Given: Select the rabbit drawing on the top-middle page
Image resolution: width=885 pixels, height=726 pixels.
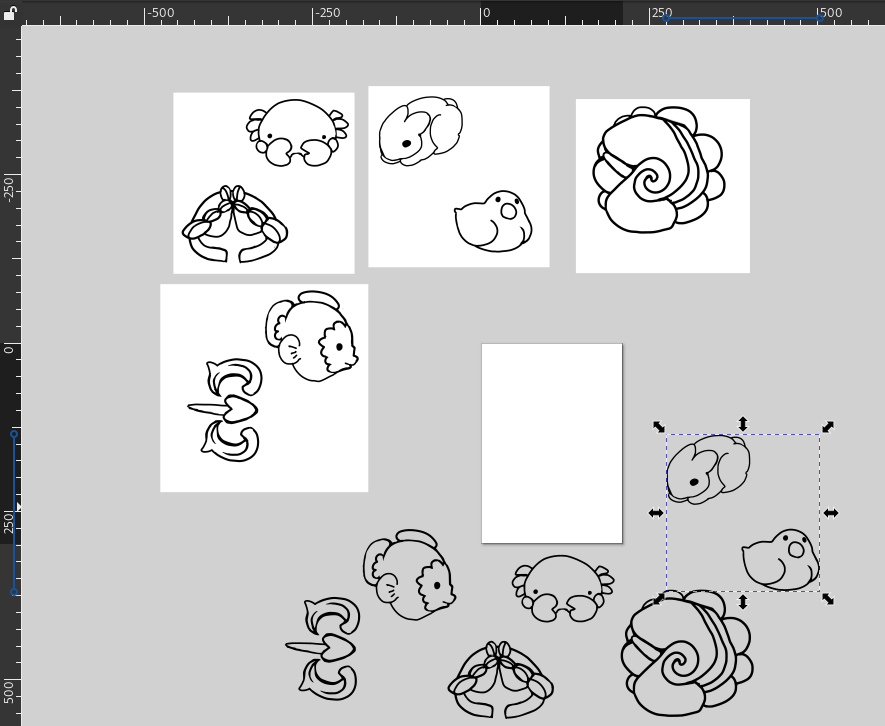Looking at the screenshot, I should pos(419,130).
